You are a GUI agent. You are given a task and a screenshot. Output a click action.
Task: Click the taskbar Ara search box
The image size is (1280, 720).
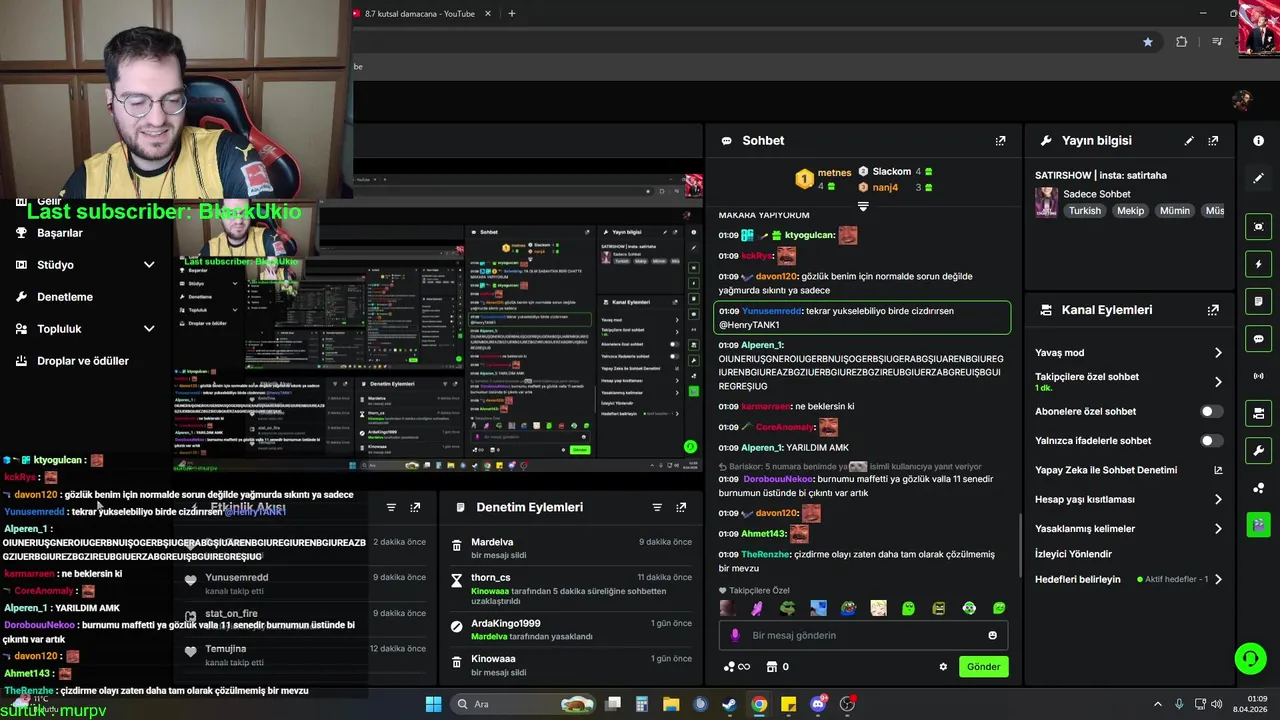[x=522, y=704]
